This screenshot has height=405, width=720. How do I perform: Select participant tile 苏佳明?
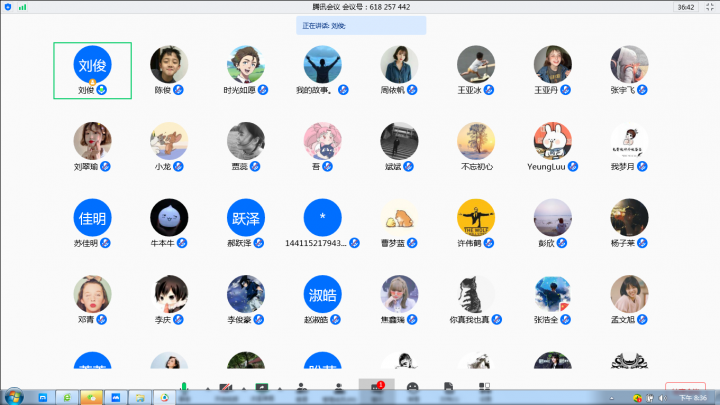[x=92, y=217]
